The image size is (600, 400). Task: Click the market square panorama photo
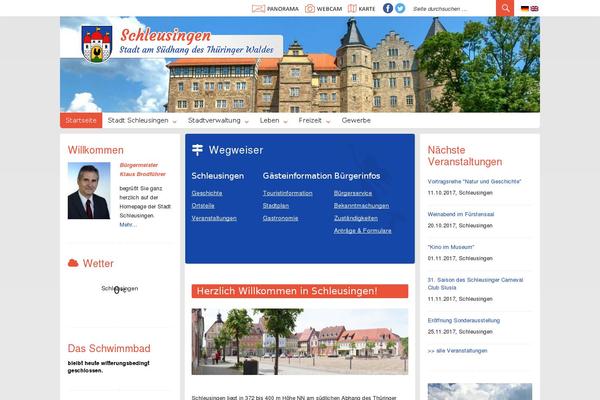[300, 341]
